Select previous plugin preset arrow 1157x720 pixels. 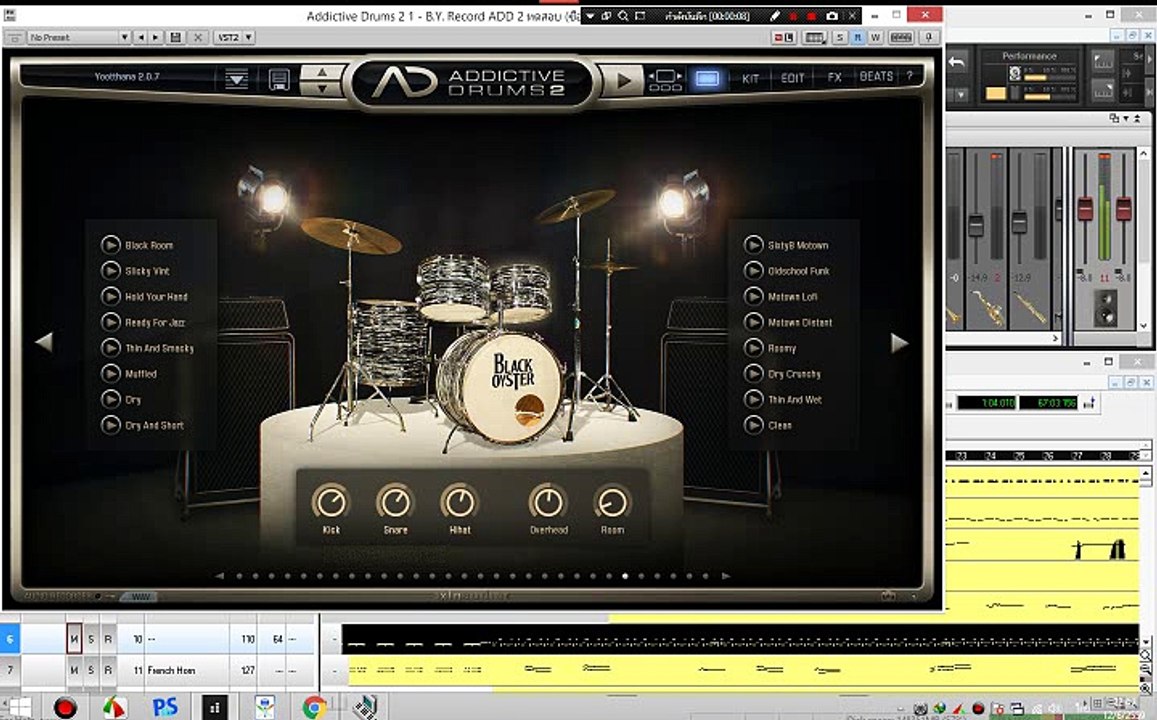(x=141, y=37)
